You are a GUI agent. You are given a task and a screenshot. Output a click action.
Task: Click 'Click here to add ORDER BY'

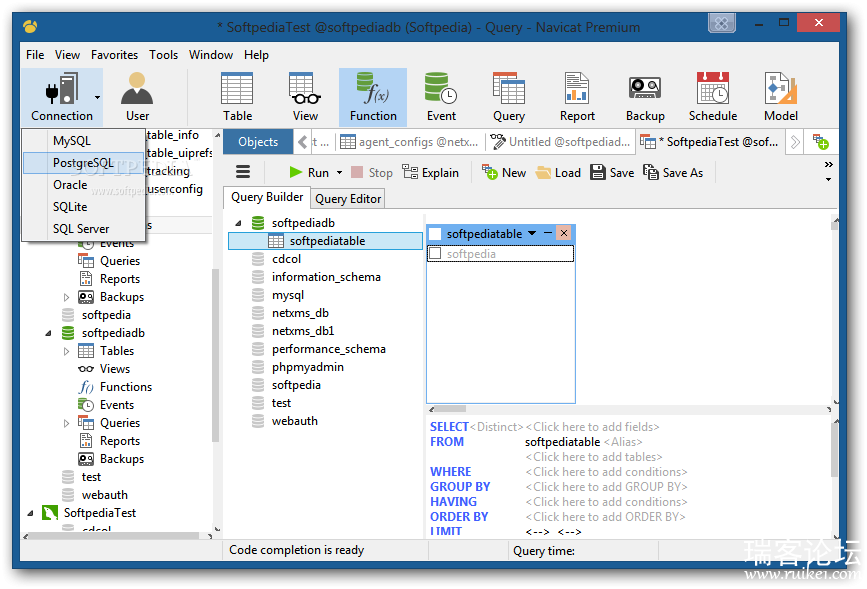point(605,517)
